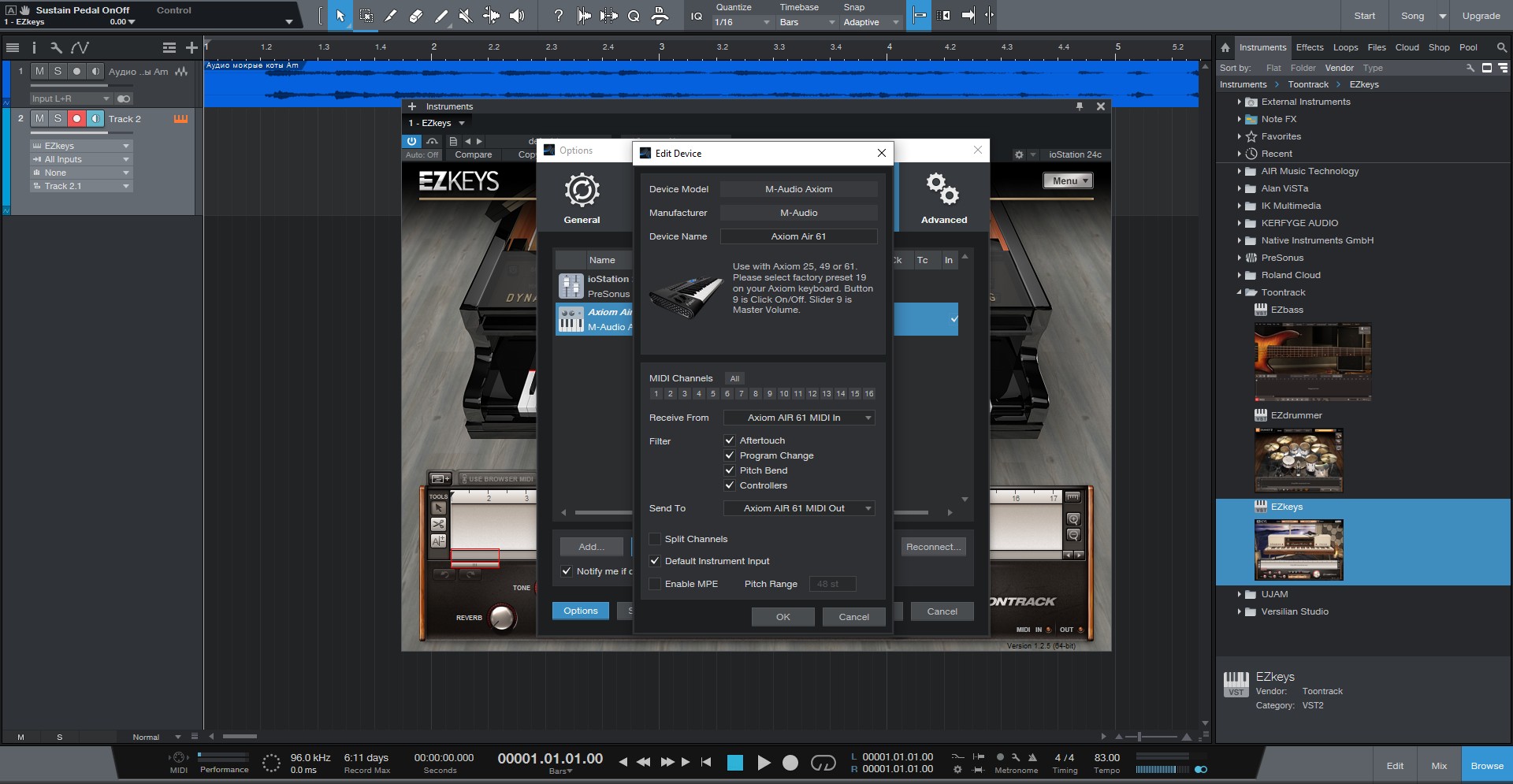1513x784 pixels.
Task: Uncheck Default Instrument Input
Action: 655,561
